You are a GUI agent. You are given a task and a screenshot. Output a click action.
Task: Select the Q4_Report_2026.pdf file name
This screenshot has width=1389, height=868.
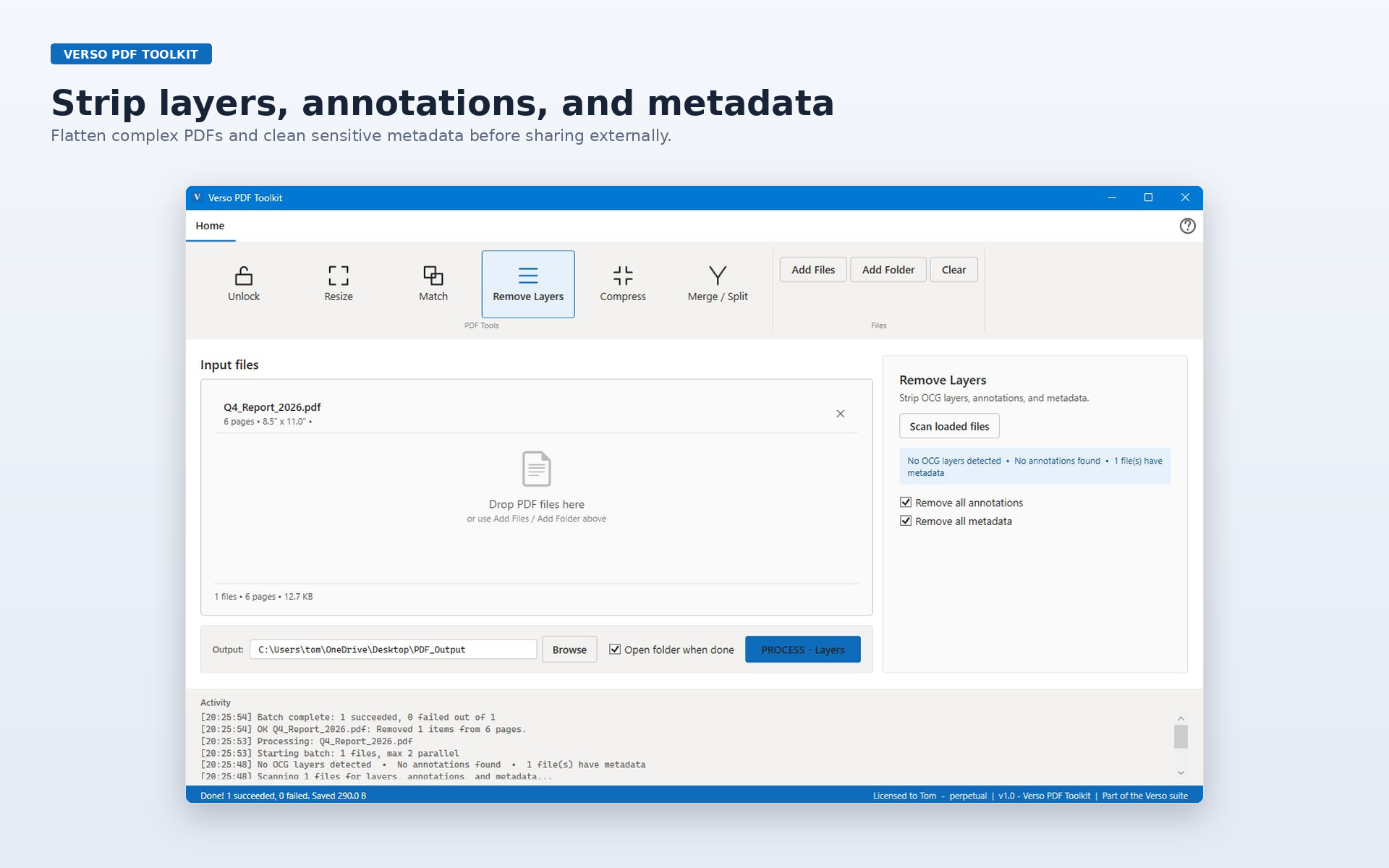coord(272,407)
